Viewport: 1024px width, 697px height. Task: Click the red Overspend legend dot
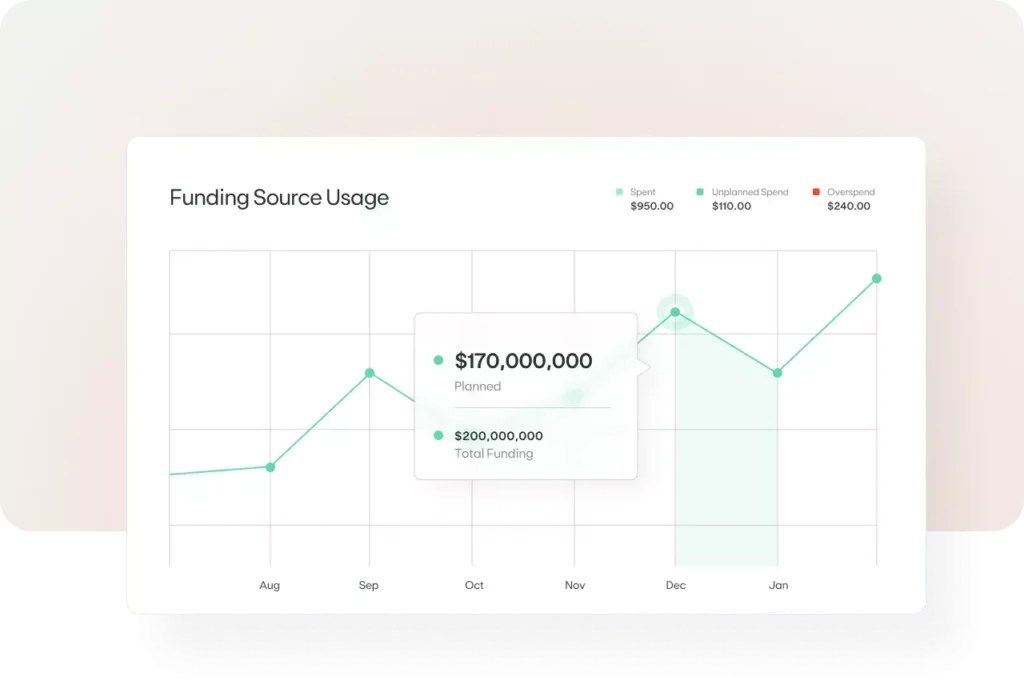[817, 192]
